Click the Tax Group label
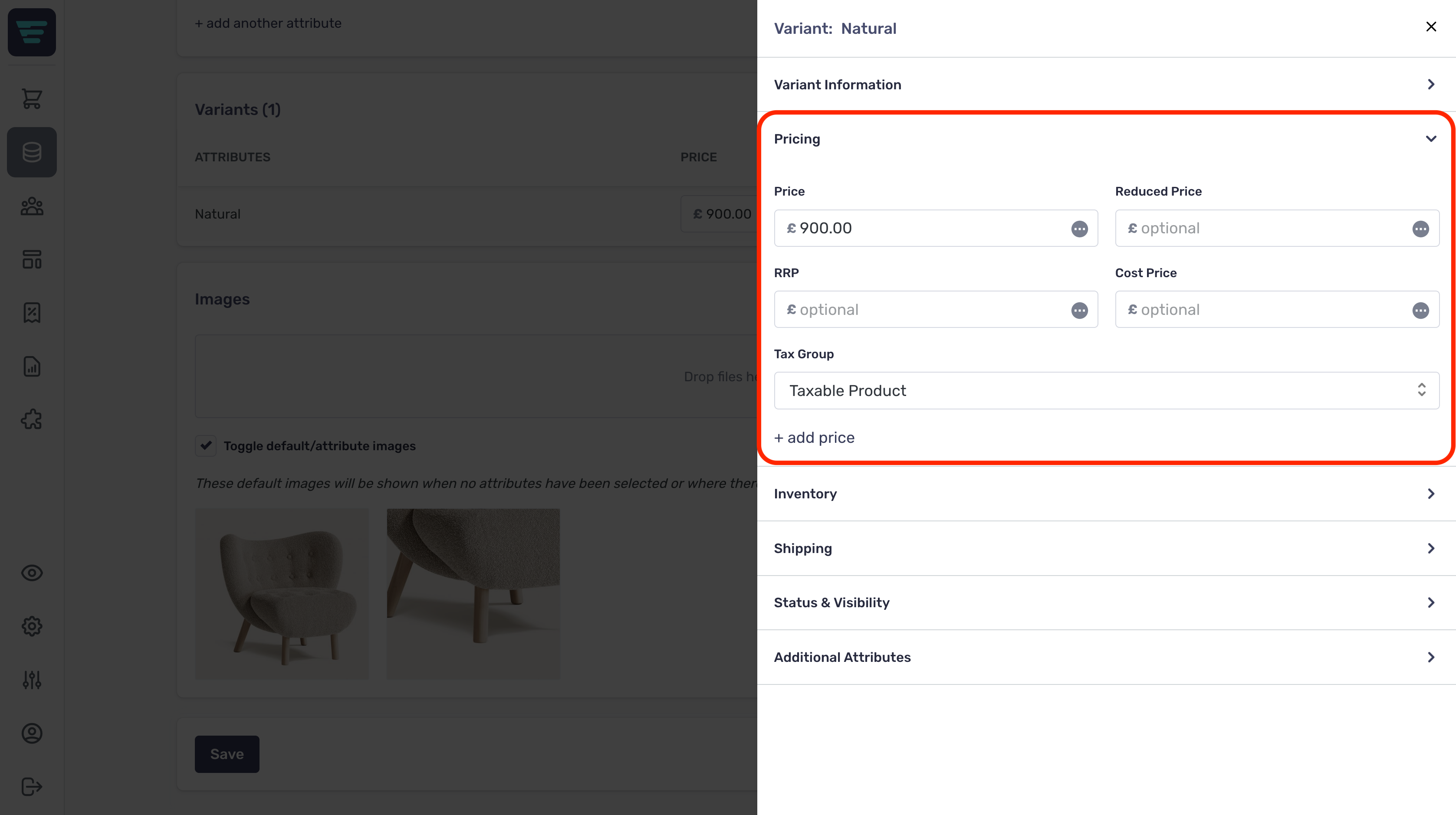The width and height of the screenshot is (1456, 815). [x=804, y=354]
